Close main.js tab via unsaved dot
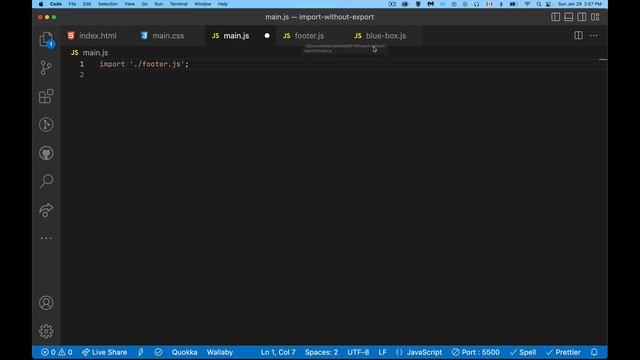Image resolution: width=640 pixels, height=360 pixels. click(267, 36)
